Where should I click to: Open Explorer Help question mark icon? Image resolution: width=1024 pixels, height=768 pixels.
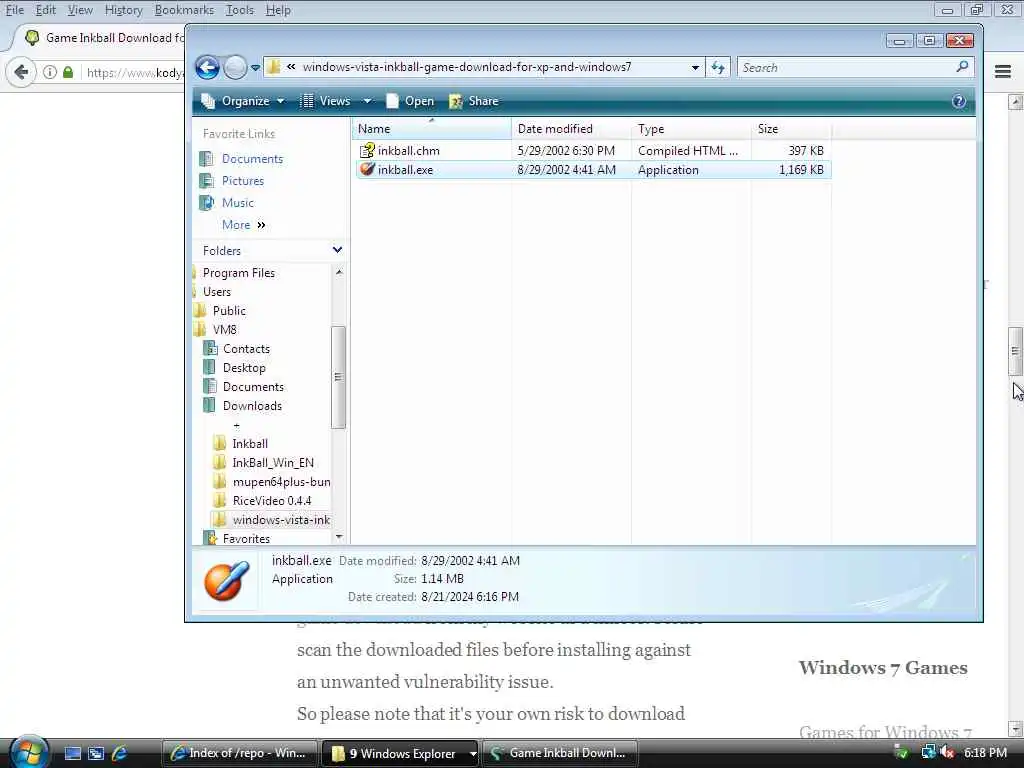959,101
